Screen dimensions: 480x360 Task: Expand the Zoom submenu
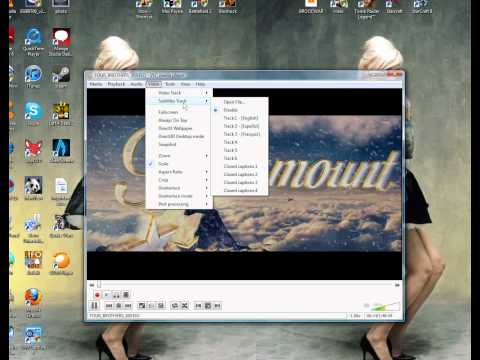pyautogui.click(x=179, y=156)
